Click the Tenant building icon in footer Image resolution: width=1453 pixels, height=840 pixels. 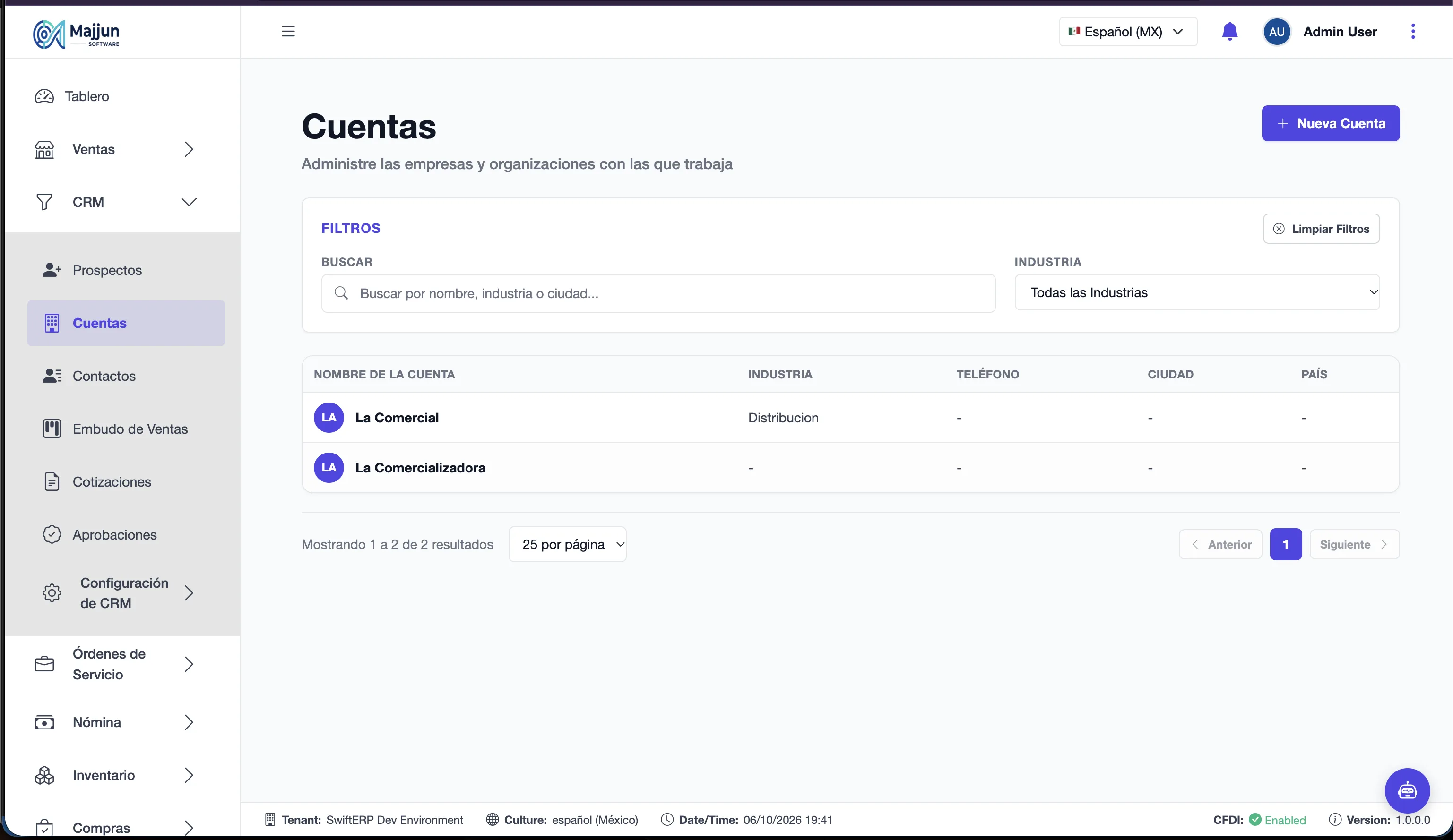click(270, 820)
